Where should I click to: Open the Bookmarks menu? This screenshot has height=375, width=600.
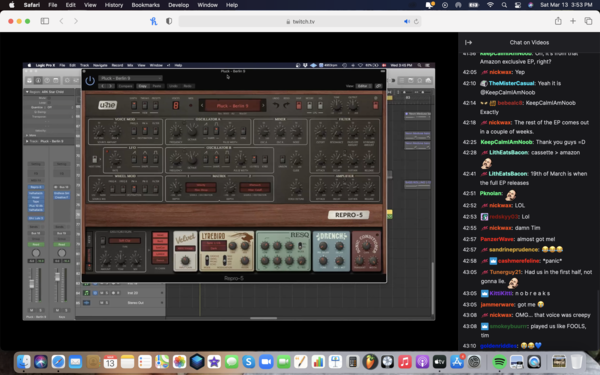[x=145, y=5]
